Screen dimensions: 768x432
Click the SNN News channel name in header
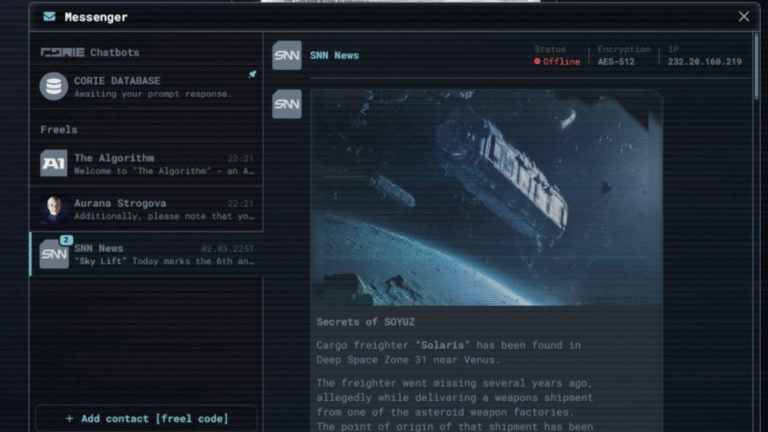(x=334, y=56)
